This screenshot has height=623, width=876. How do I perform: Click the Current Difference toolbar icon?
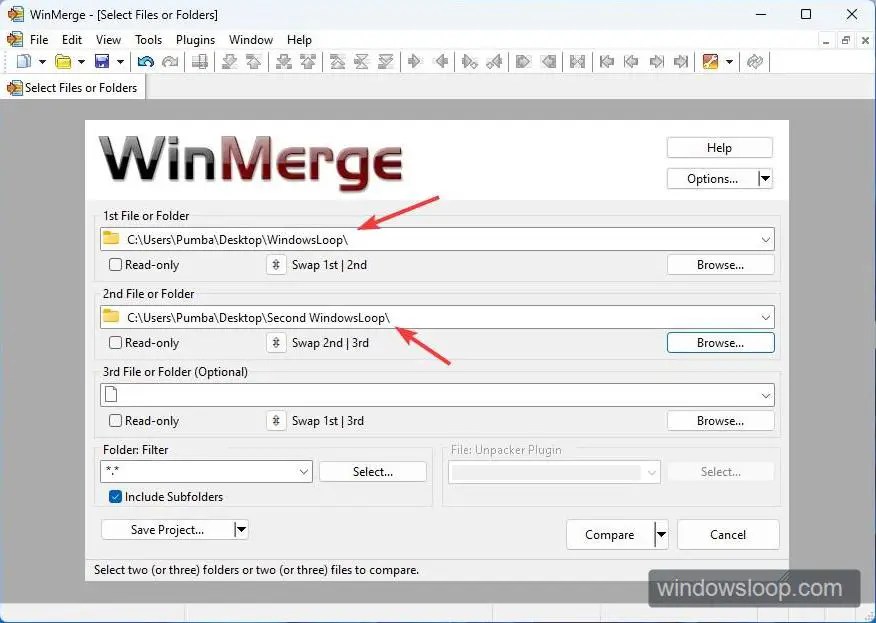tap(361, 61)
